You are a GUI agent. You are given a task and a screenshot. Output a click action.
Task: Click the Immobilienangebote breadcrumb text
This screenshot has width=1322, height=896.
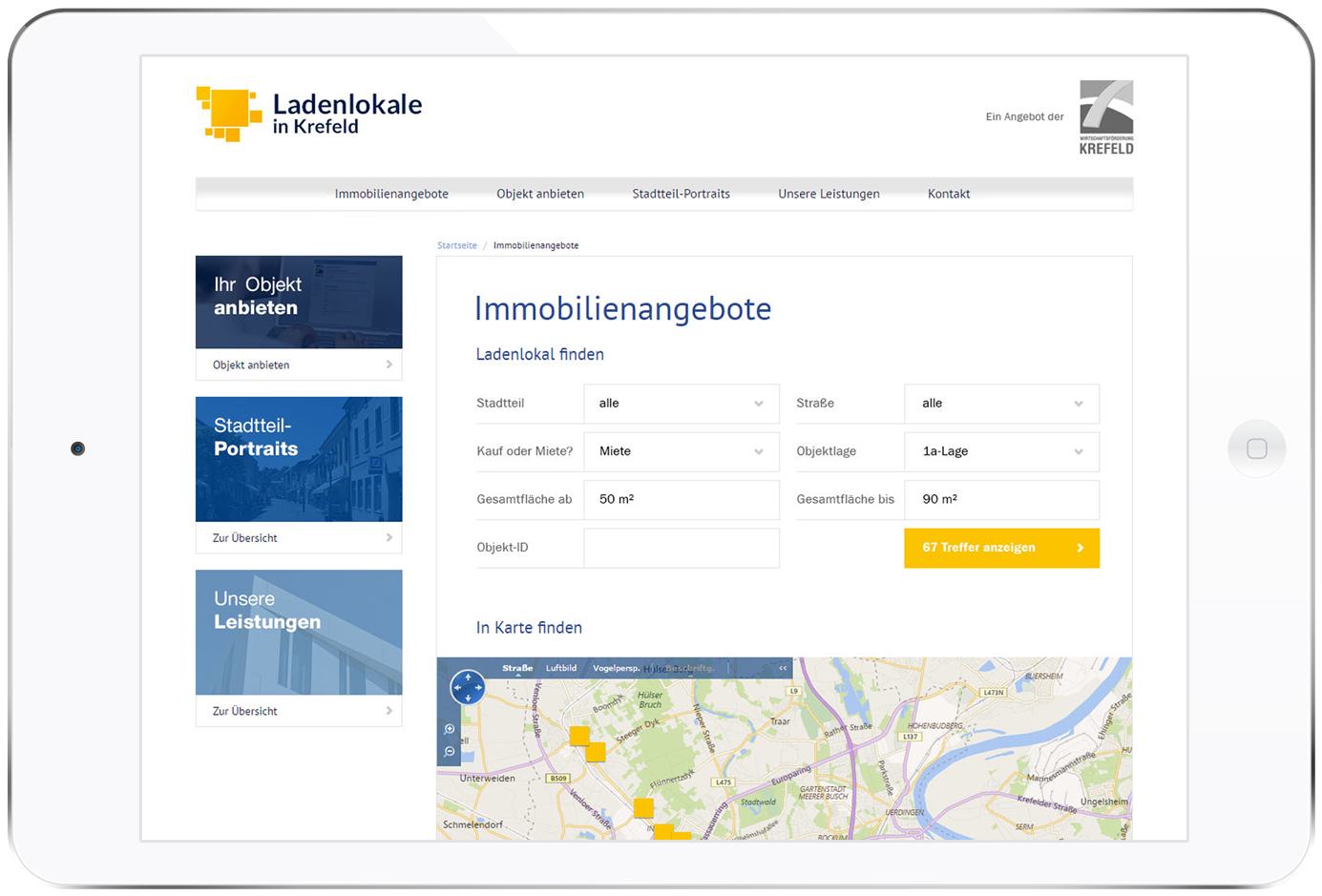coord(536,245)
